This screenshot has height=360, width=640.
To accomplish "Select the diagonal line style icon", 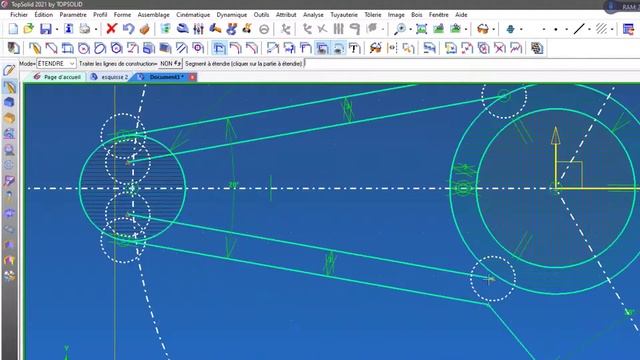I will pos(579,29).
